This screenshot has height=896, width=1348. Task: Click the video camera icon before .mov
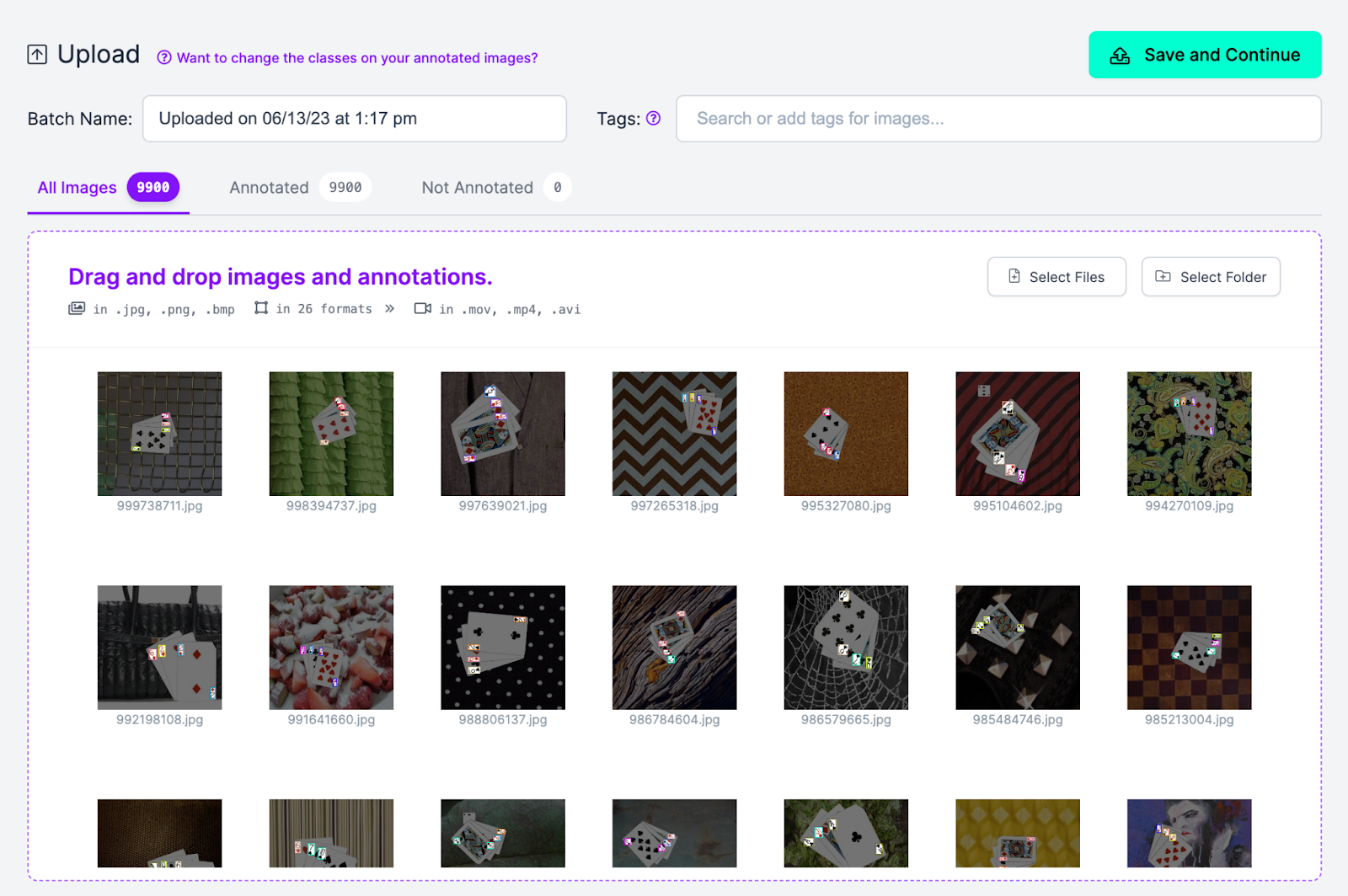click(423, 309)
